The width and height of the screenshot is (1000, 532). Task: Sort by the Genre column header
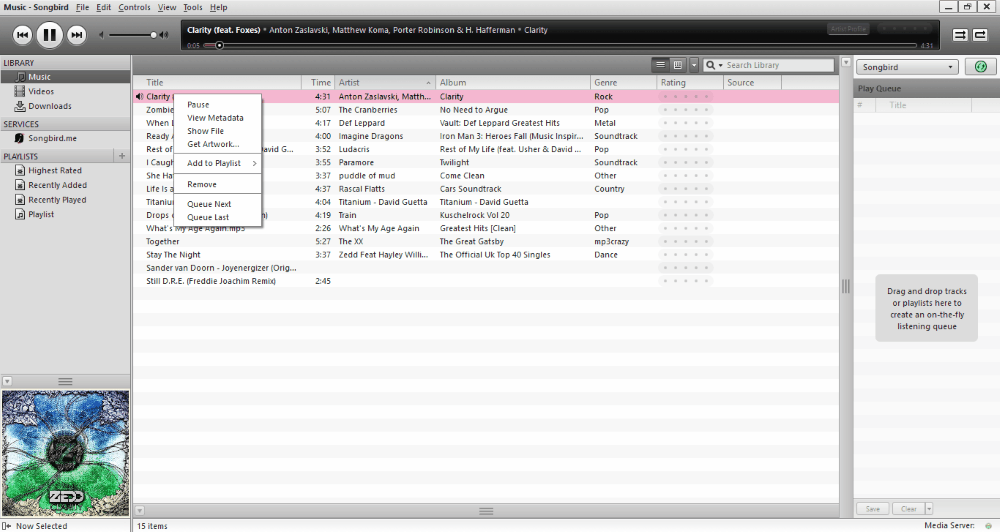point(624,82)
